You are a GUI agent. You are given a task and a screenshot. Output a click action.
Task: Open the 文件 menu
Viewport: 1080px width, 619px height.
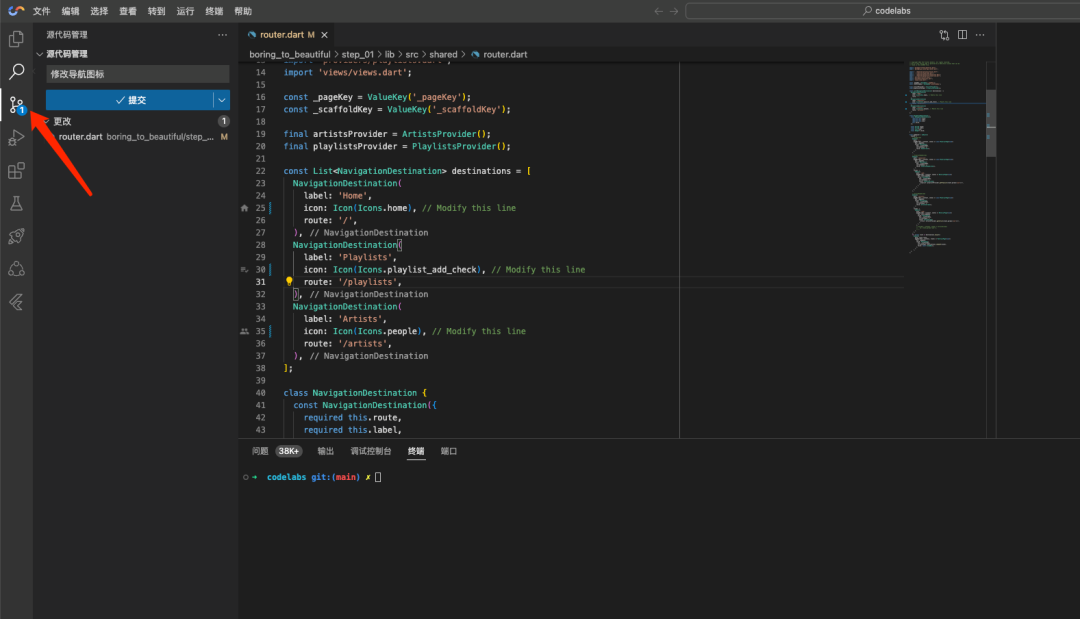coord(41,11)
